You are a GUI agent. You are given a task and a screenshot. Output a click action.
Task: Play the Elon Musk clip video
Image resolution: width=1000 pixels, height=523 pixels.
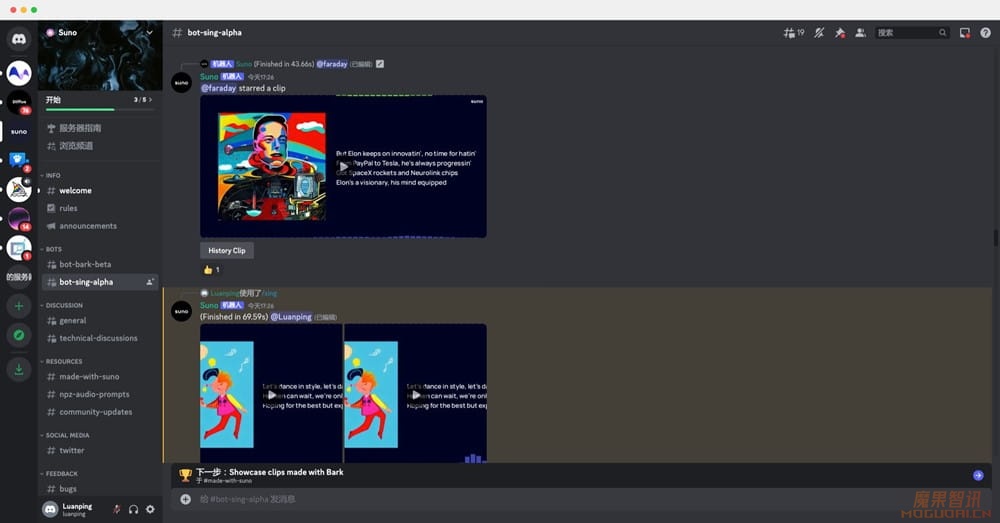[x=343, y=166]
